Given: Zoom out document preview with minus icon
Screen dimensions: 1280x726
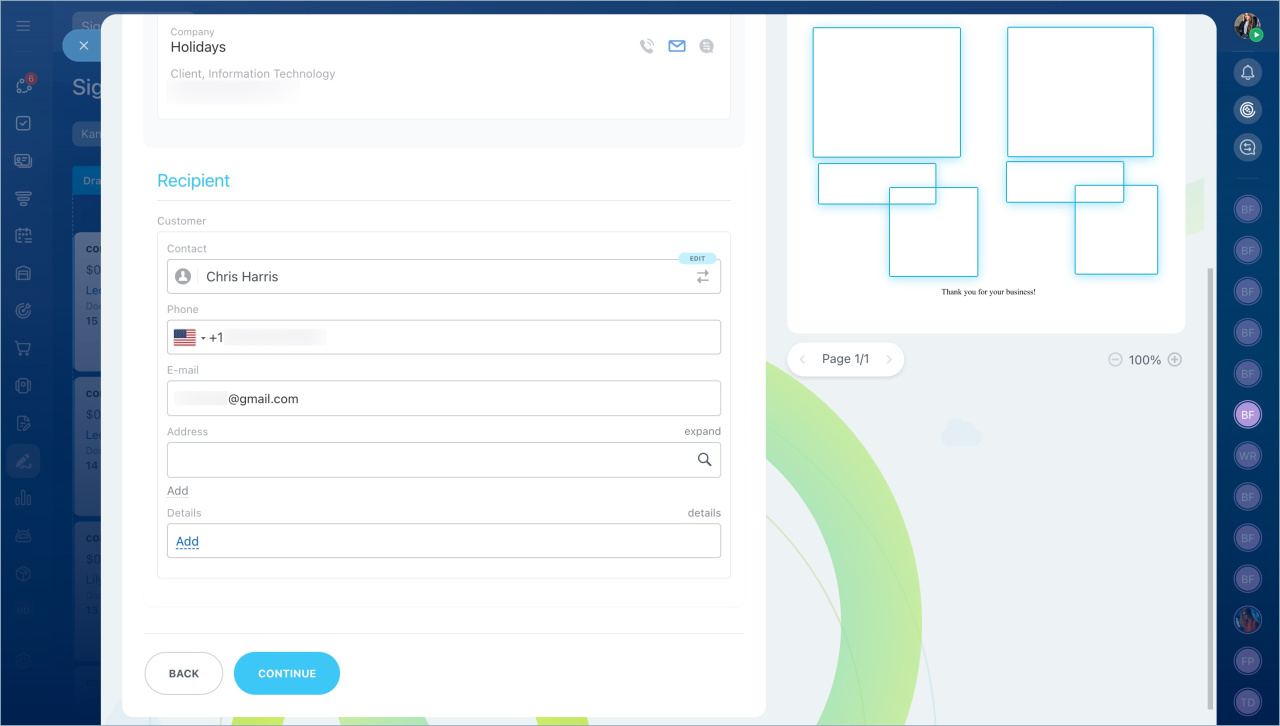Looking at the screenshot, I should tap(1115, 360).
